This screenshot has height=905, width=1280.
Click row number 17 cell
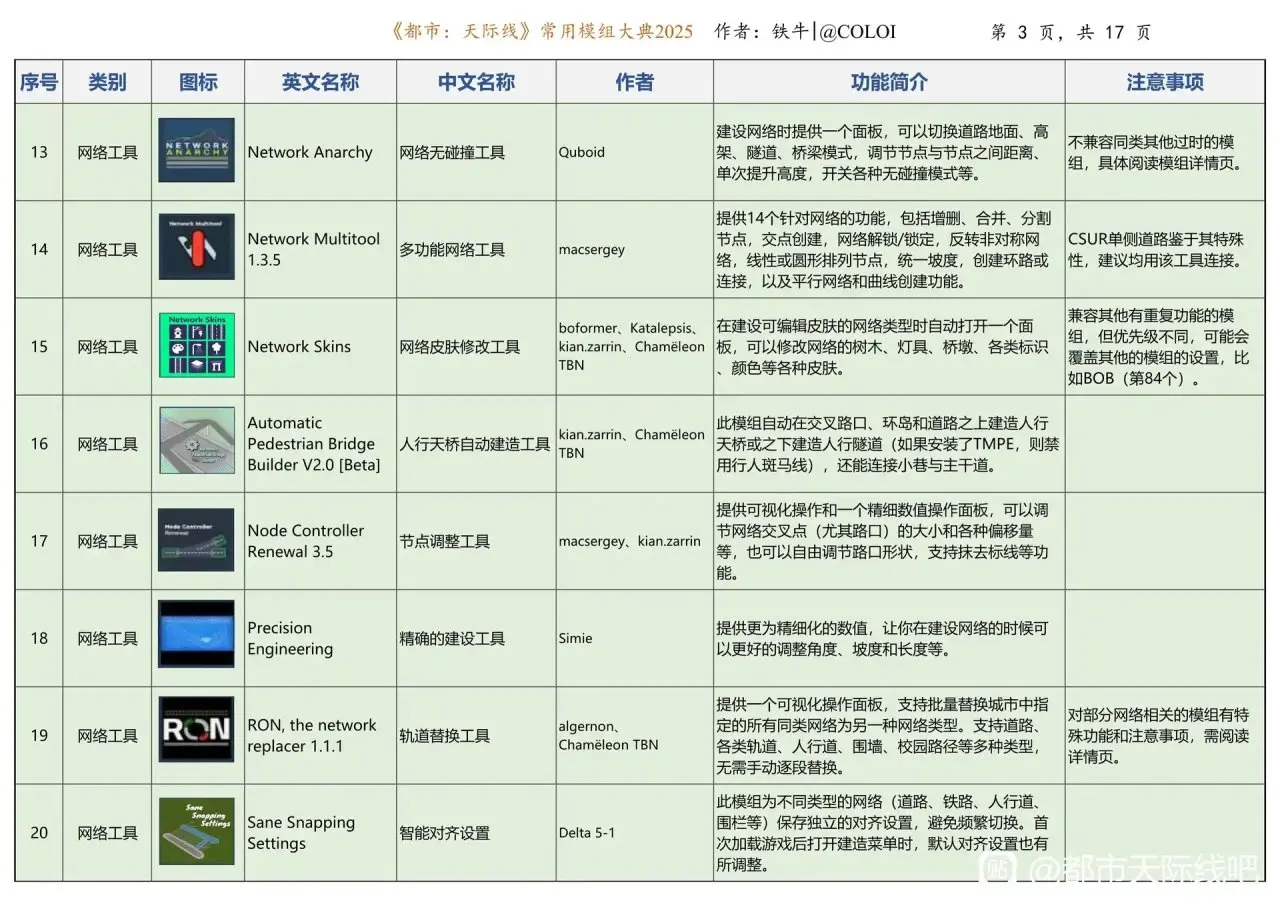coord(39,541)
